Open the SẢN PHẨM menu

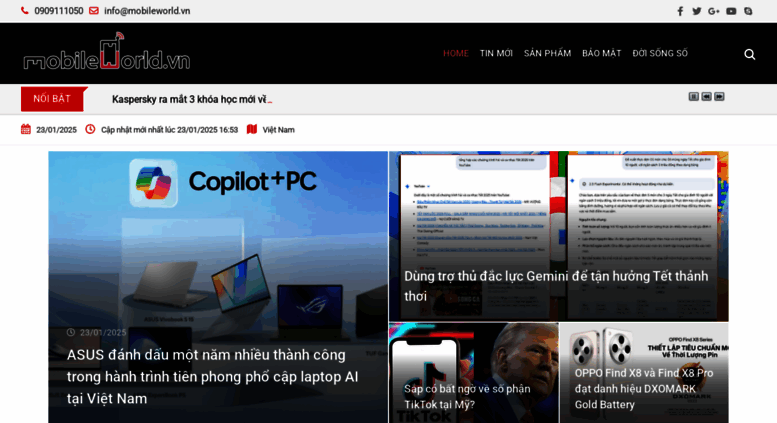548,53
